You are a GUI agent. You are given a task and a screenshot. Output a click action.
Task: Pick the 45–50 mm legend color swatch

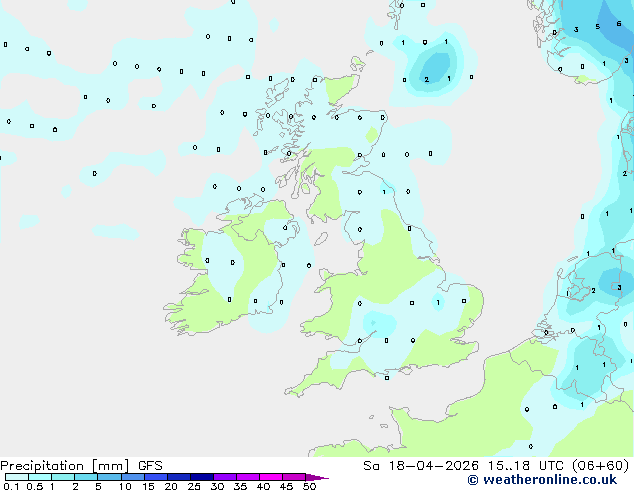tap(294, 477)
